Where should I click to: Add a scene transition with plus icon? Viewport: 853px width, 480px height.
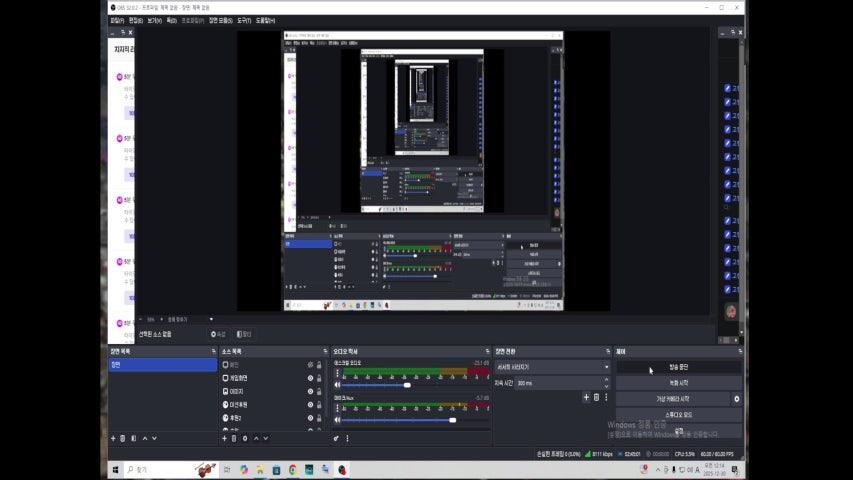586,397
